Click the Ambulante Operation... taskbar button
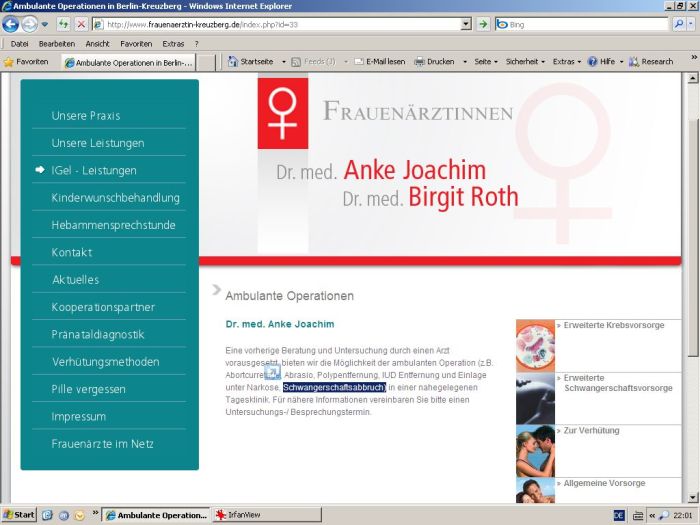 156,515
